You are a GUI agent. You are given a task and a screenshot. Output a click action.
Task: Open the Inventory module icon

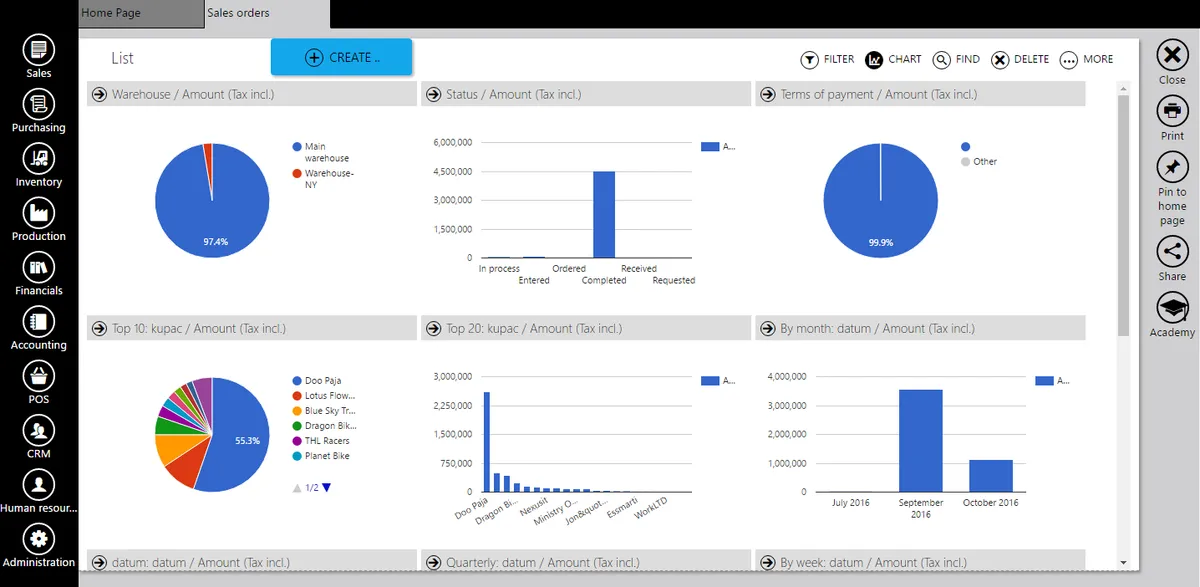(x=39, y=158)
